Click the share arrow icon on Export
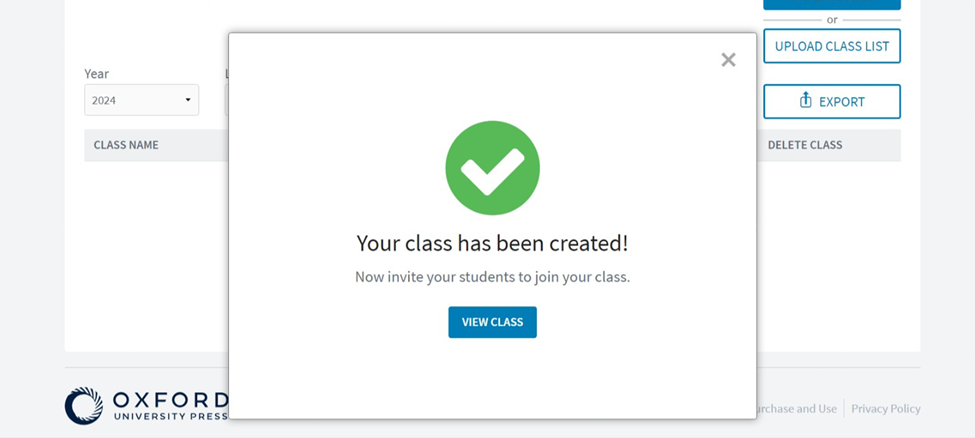 (805, 100)
